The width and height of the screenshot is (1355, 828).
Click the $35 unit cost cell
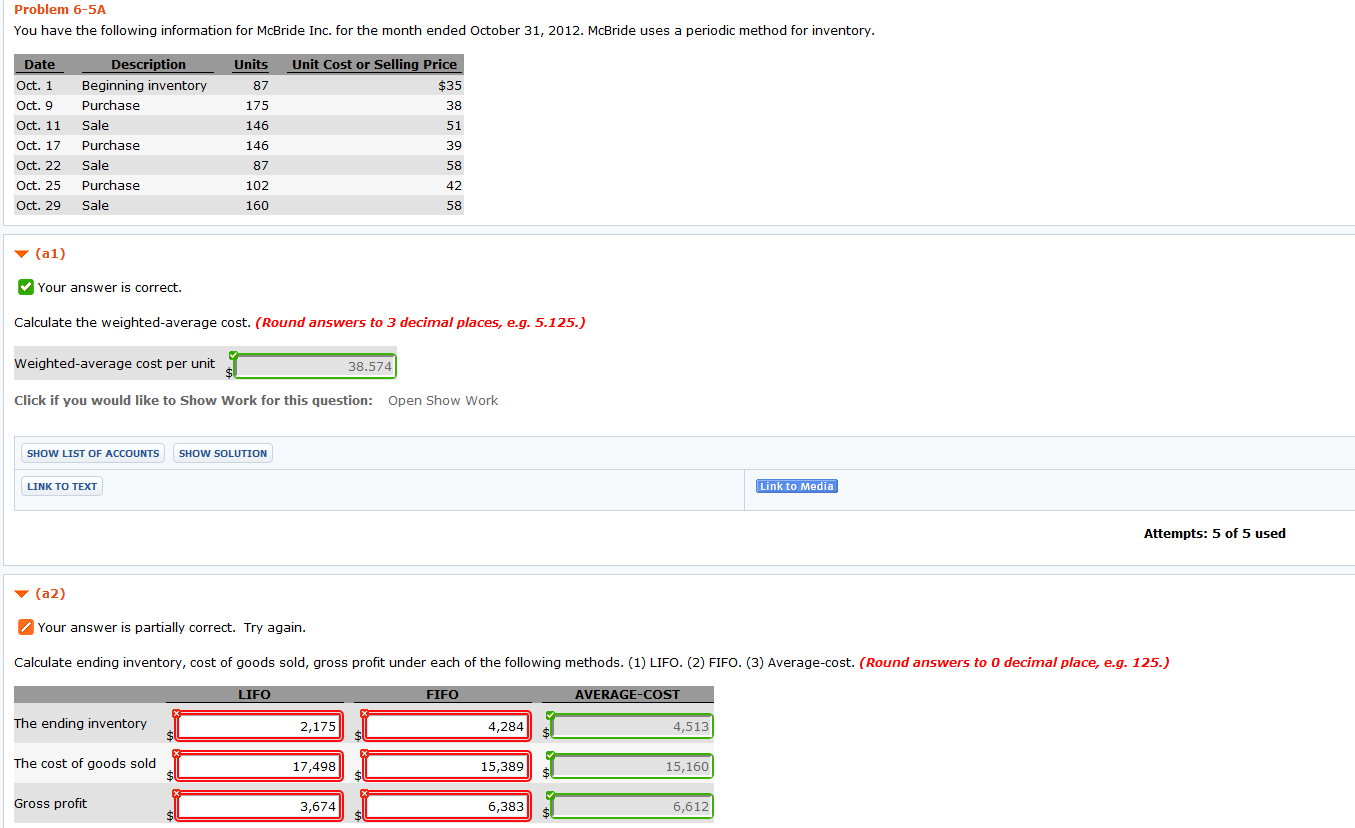(450, 86)
